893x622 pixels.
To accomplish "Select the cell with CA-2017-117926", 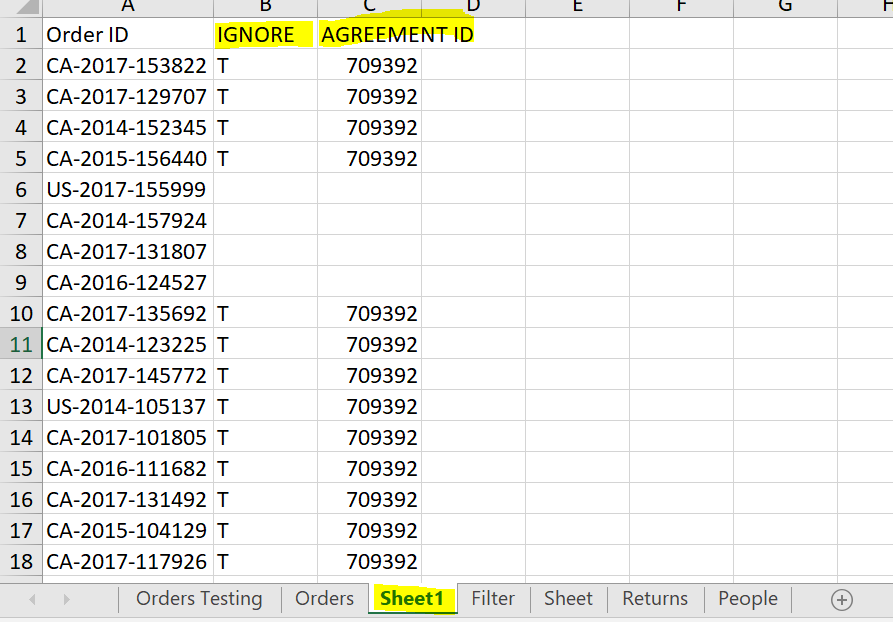I will coord(127,562).
